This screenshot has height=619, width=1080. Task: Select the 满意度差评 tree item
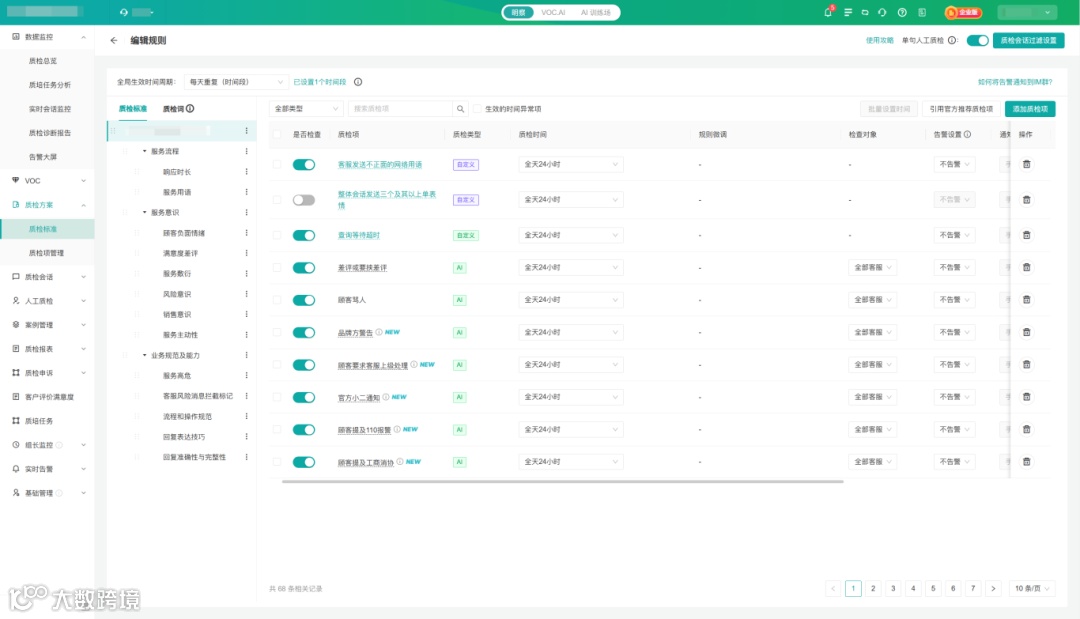pyautogui.click(x=180, y=254)
